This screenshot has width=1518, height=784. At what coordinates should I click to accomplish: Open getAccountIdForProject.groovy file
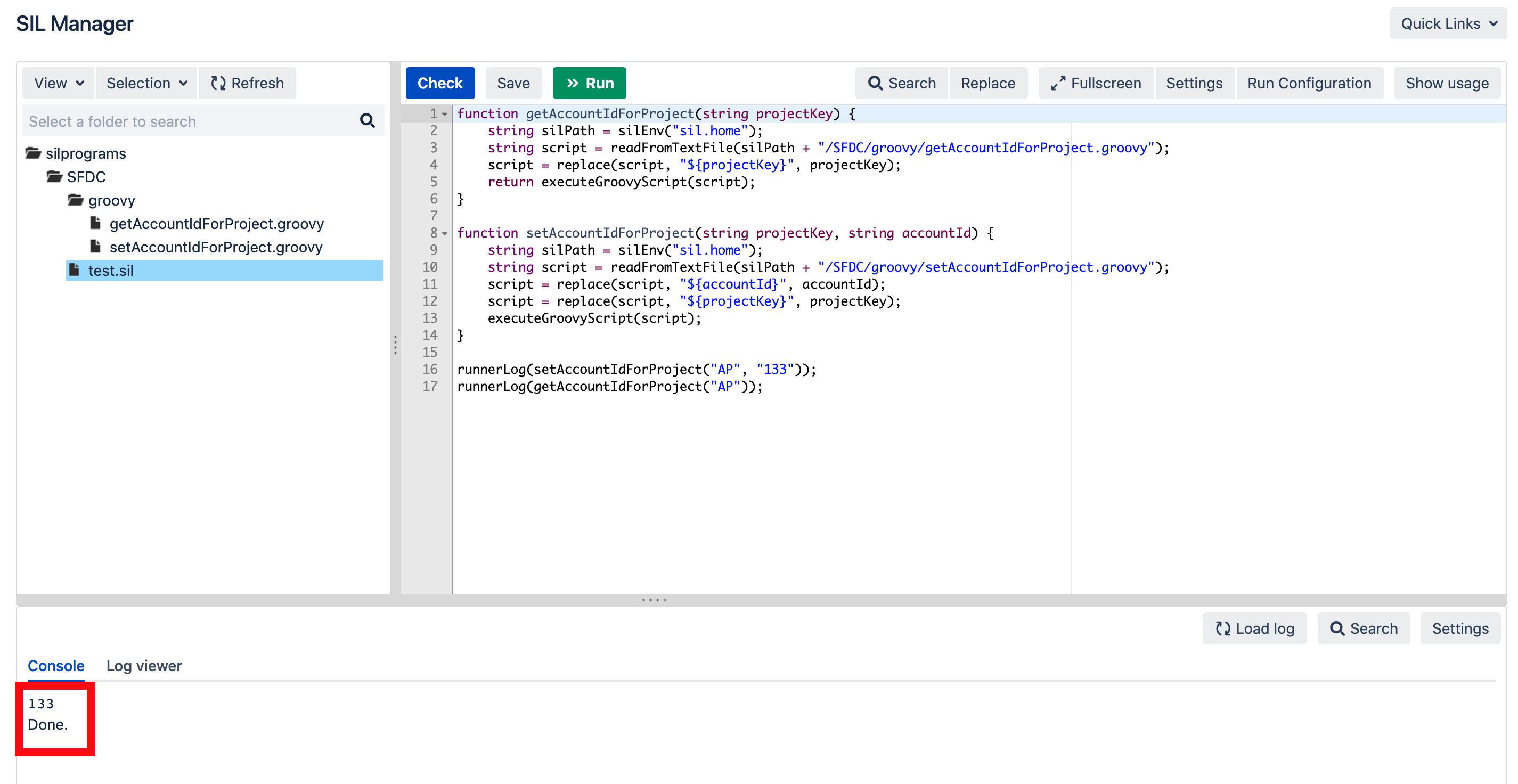[217, 223]
